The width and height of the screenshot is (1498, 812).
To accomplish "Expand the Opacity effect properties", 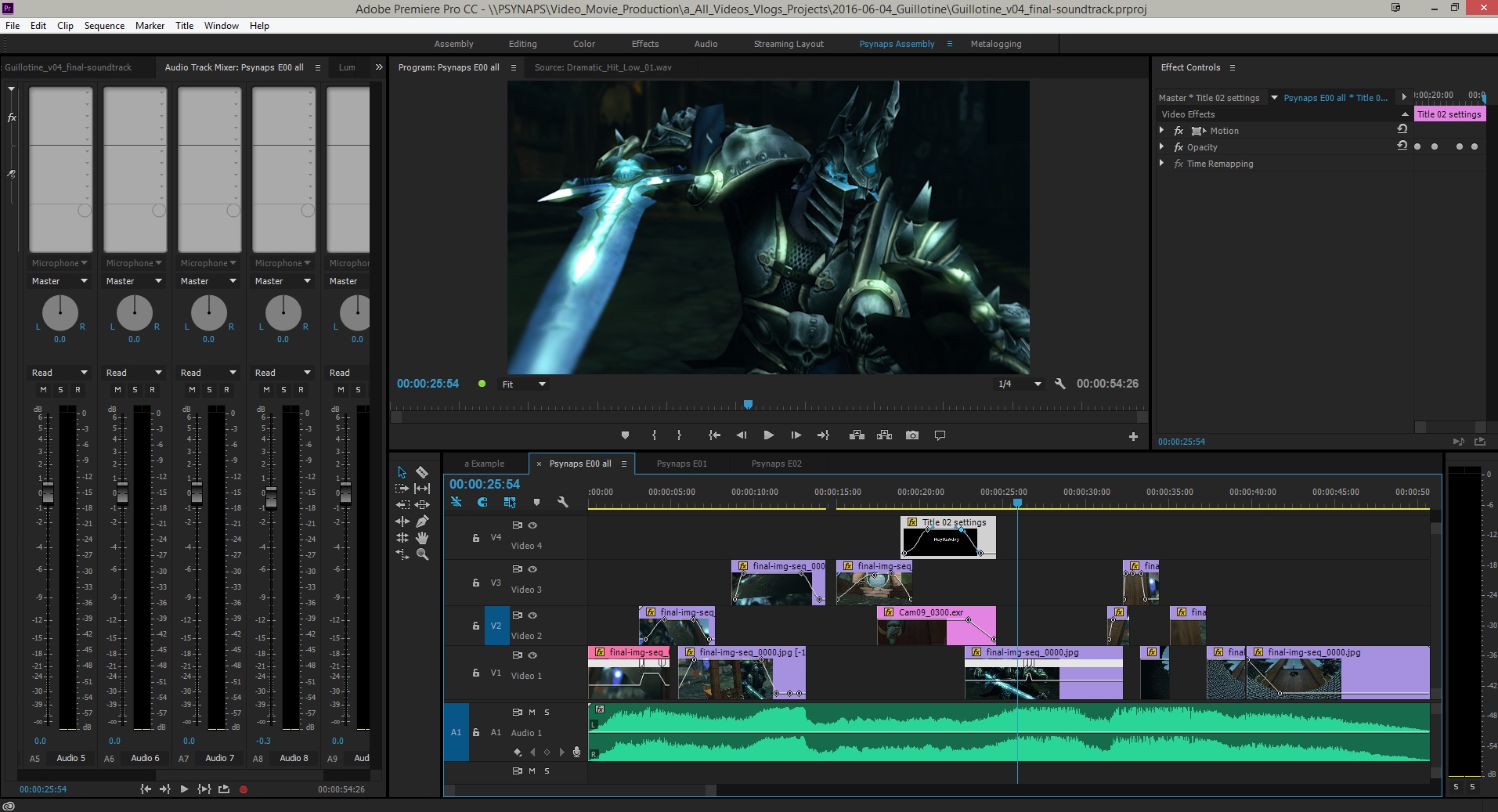I will (1162, 147).
